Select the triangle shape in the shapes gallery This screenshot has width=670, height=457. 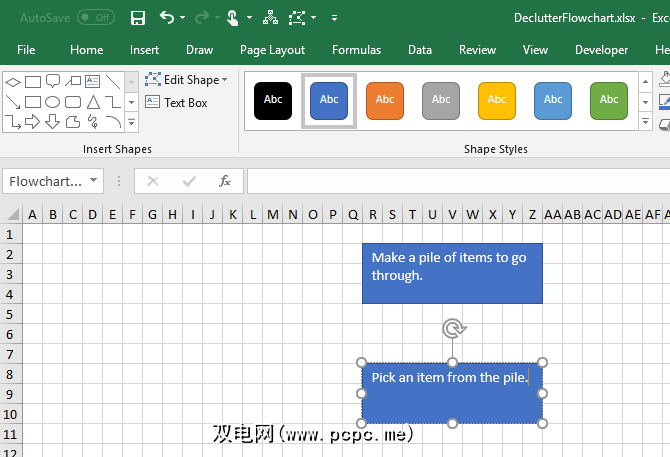(93, 102)
